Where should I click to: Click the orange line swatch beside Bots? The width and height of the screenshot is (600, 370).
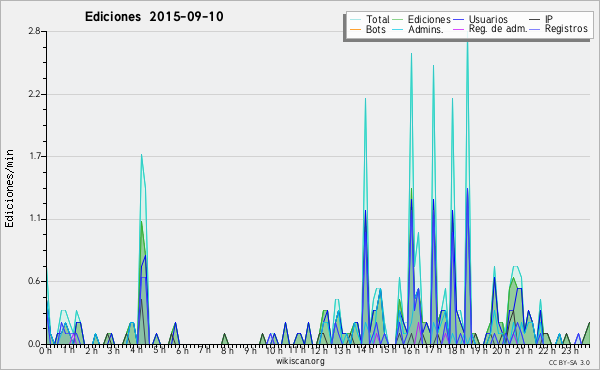(x=355, y=30)
